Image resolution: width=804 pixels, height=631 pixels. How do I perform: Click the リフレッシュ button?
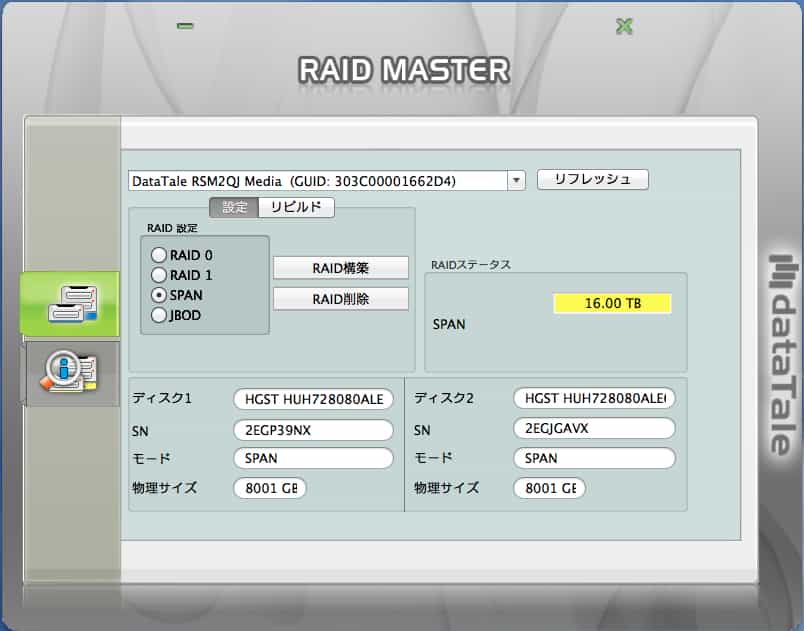(593, 179)
